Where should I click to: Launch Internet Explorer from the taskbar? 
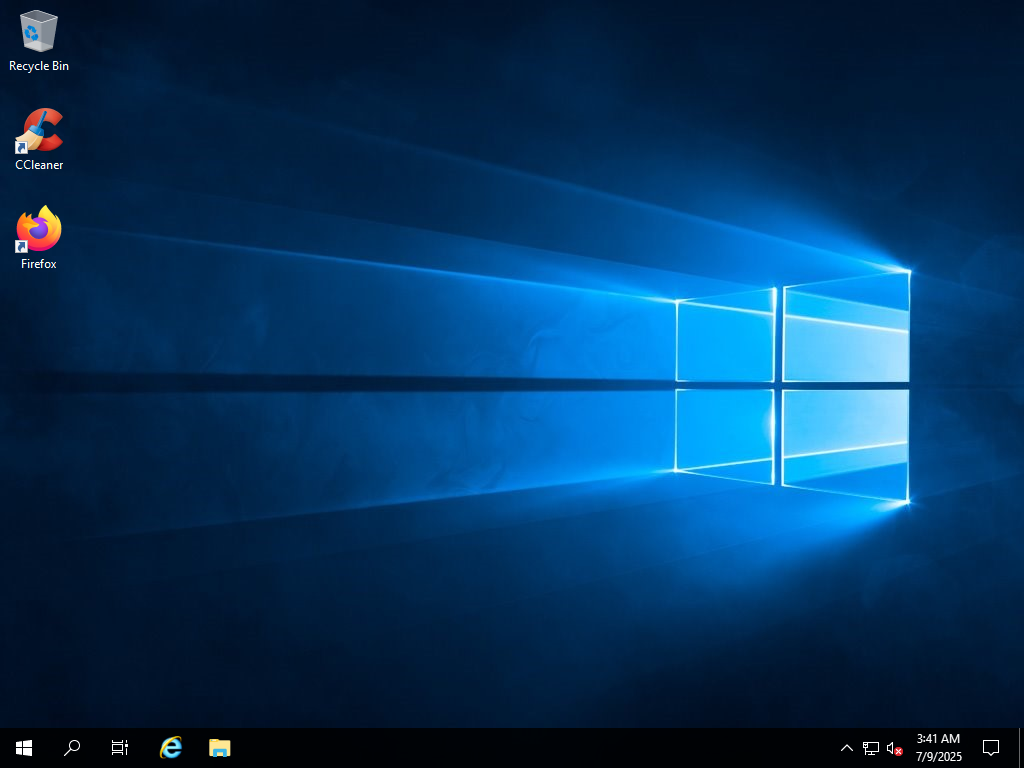point(171,748)
